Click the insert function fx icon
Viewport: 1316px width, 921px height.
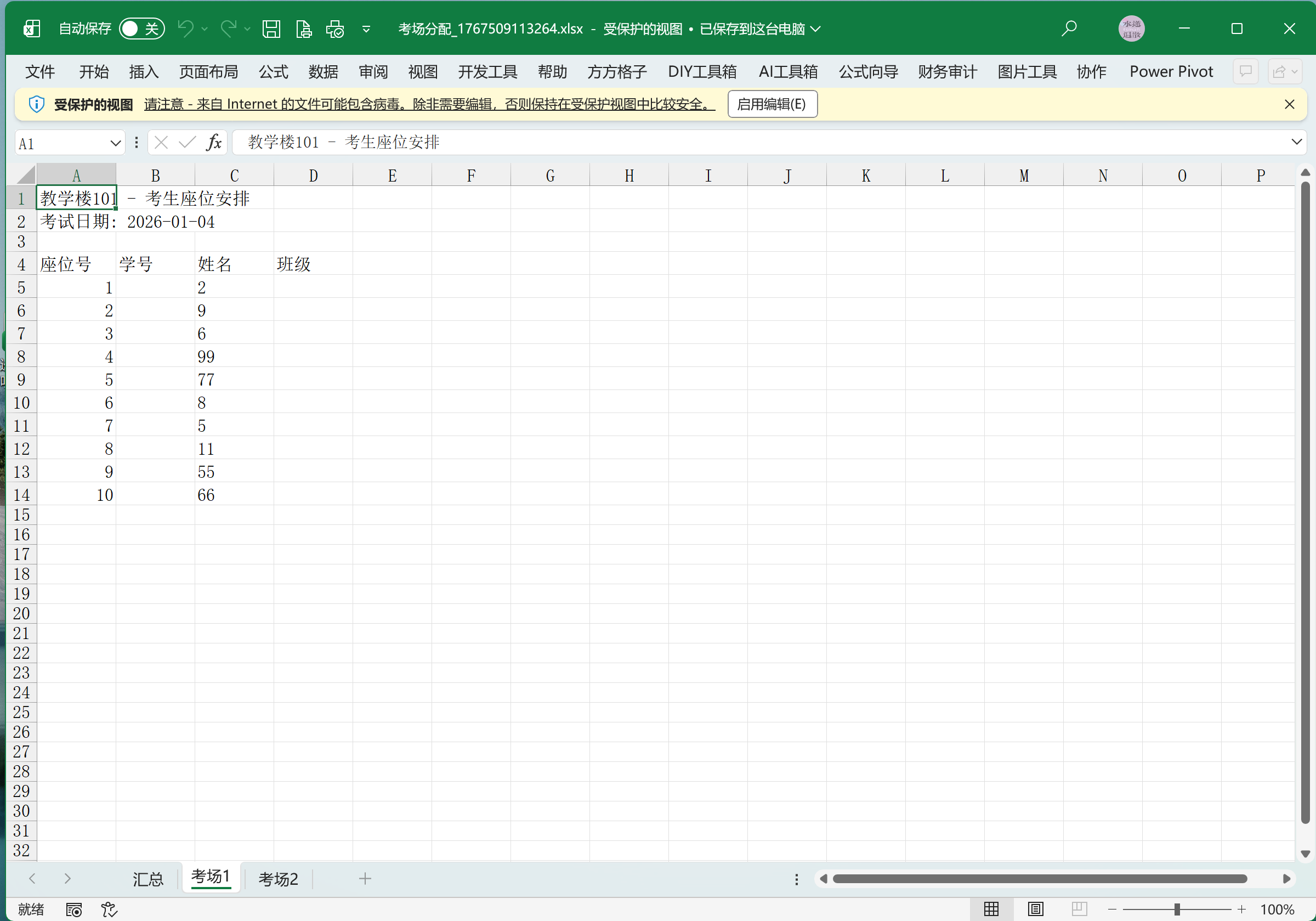[214, 142]
